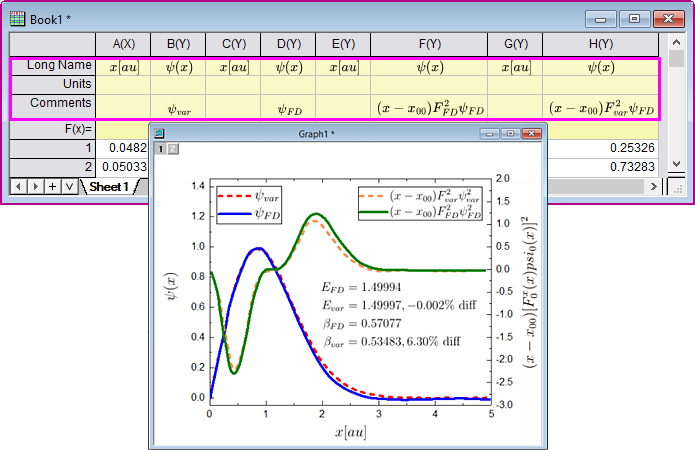Screen dimensions: 695x450
Task: Maximize the Graph1 window
Action: pos(510,133)
